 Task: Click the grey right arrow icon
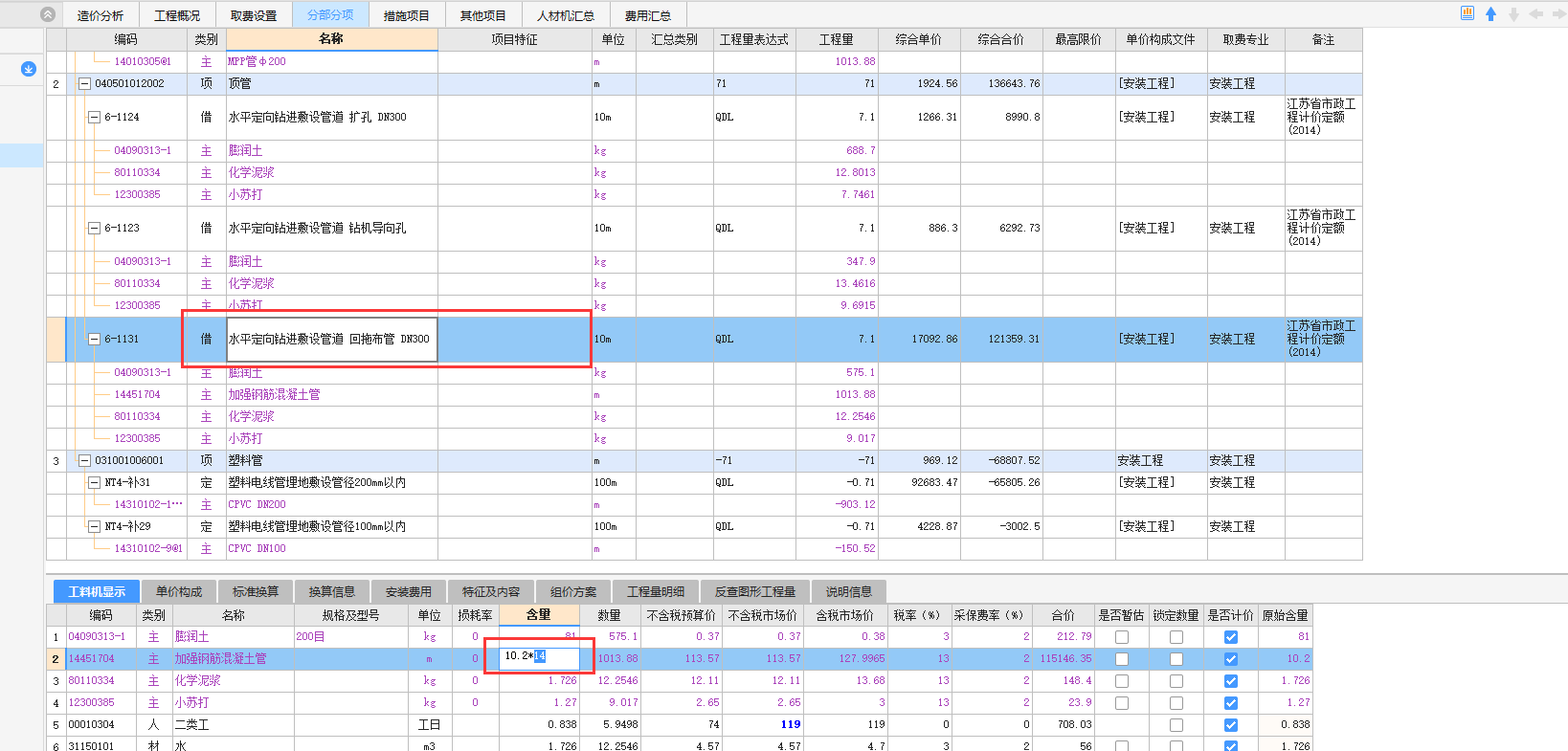(x=1559, y=14)
